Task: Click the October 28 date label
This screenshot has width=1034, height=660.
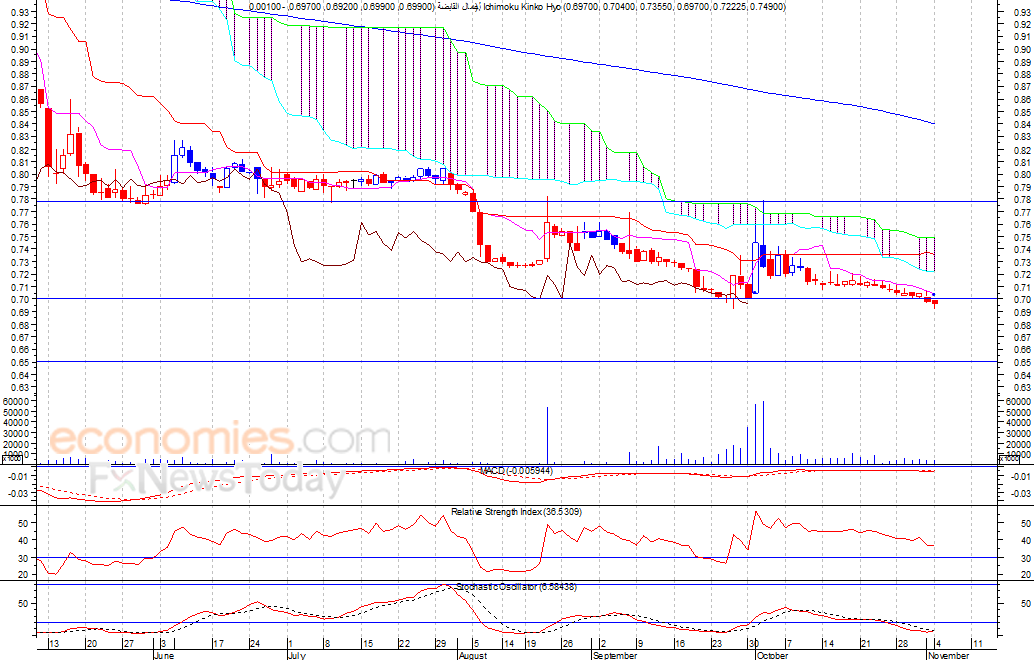Action: click(x=903, y=644)
